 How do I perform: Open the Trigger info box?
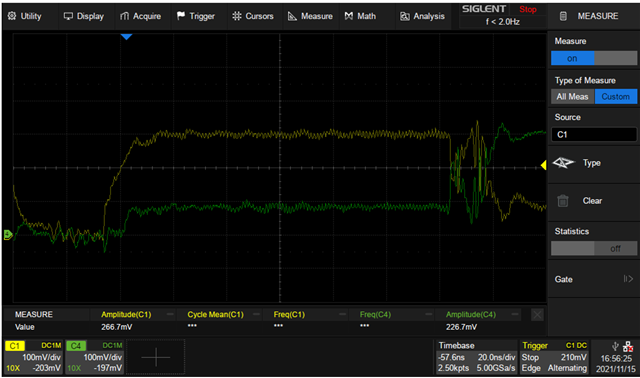554,357
